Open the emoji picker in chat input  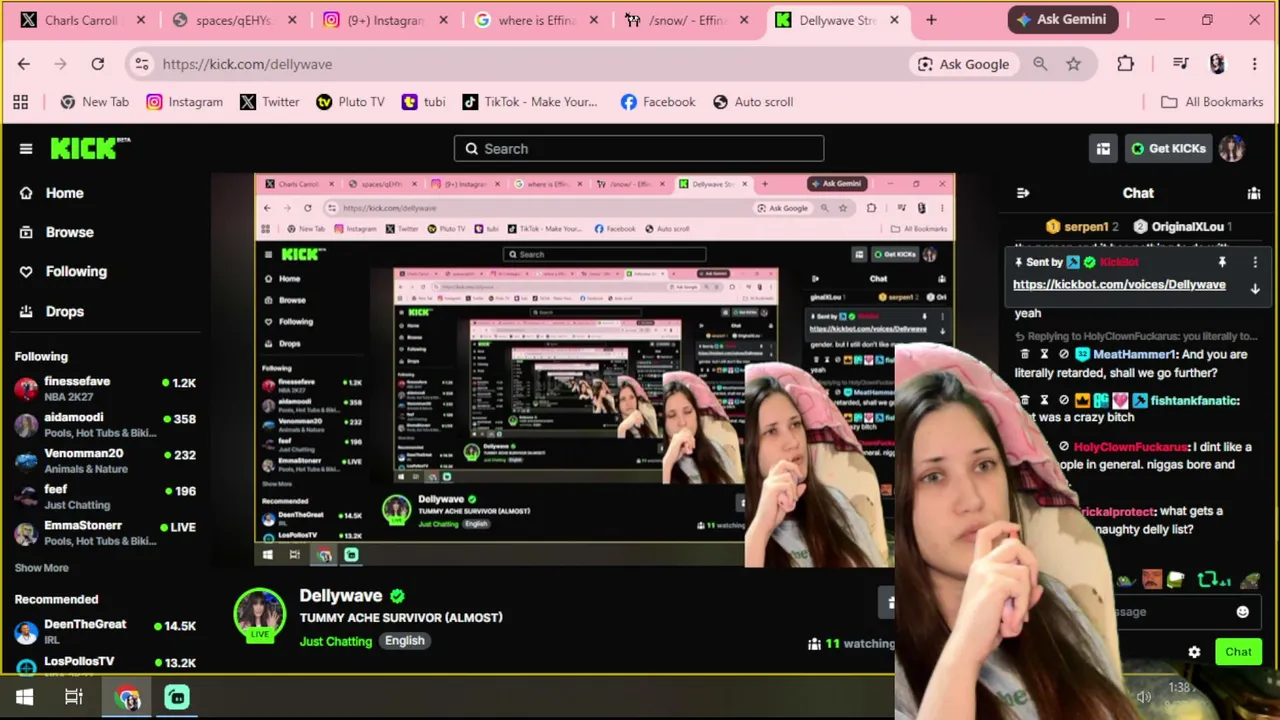pos(1242,612)
